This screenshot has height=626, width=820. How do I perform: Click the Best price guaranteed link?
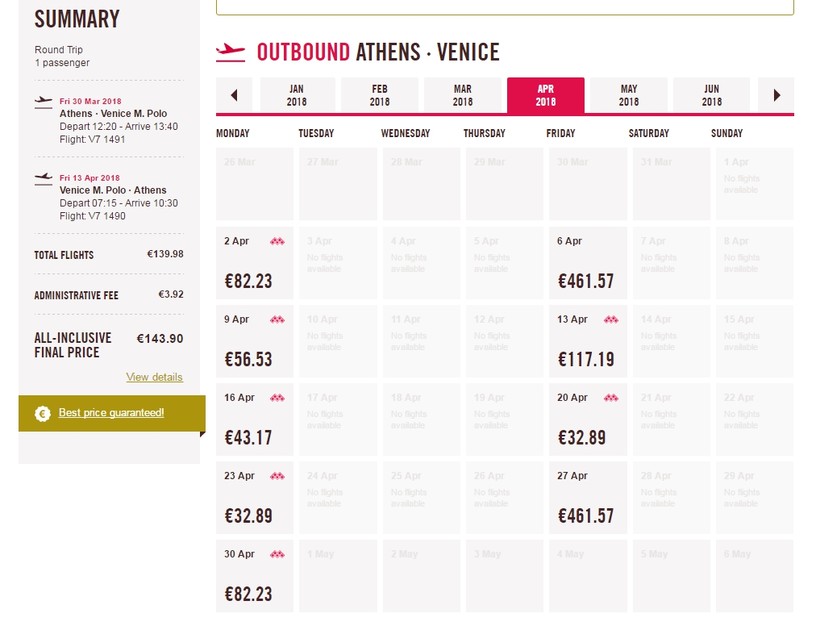click(x=111, y=413)
